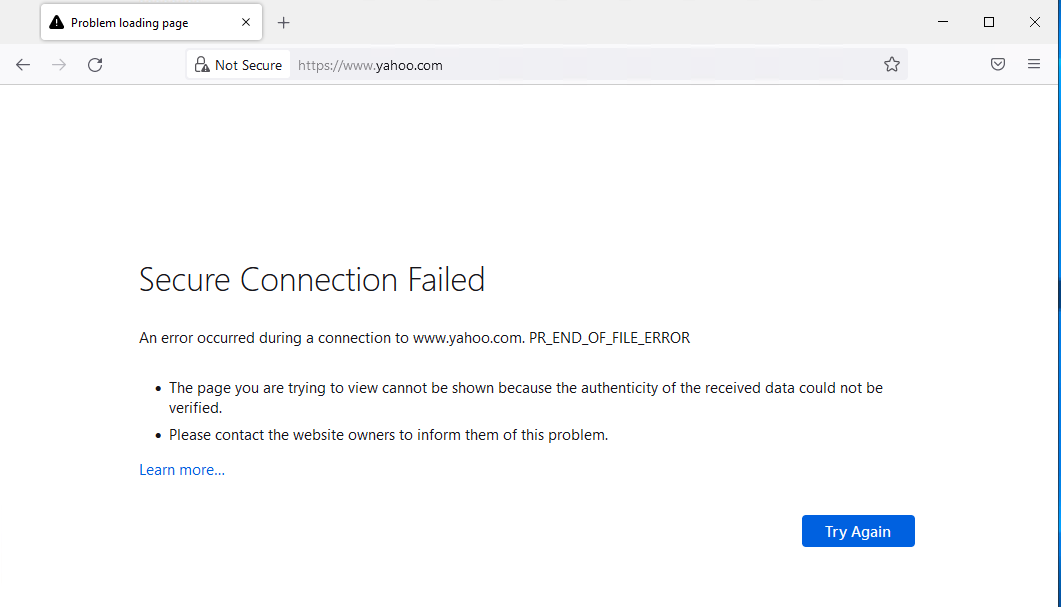Click the Not Secure label
Image resolution: width=1061 pixels, height=607 pixels.
click(x=248, y=65)
